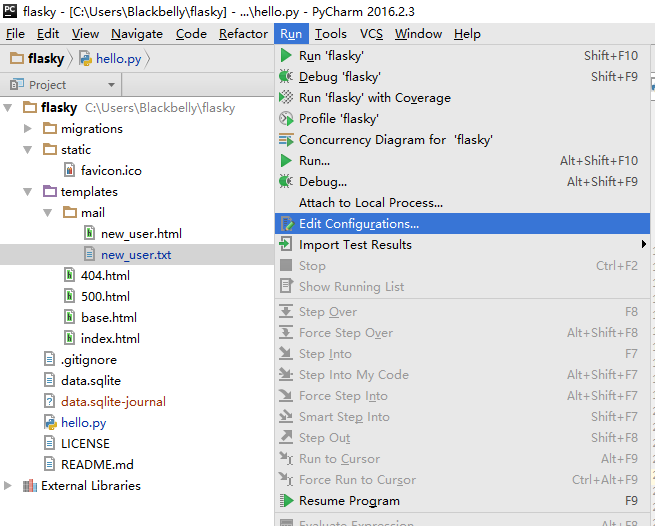Select Concurrency Diagram for 'flasky' entry

click(462, 140)
